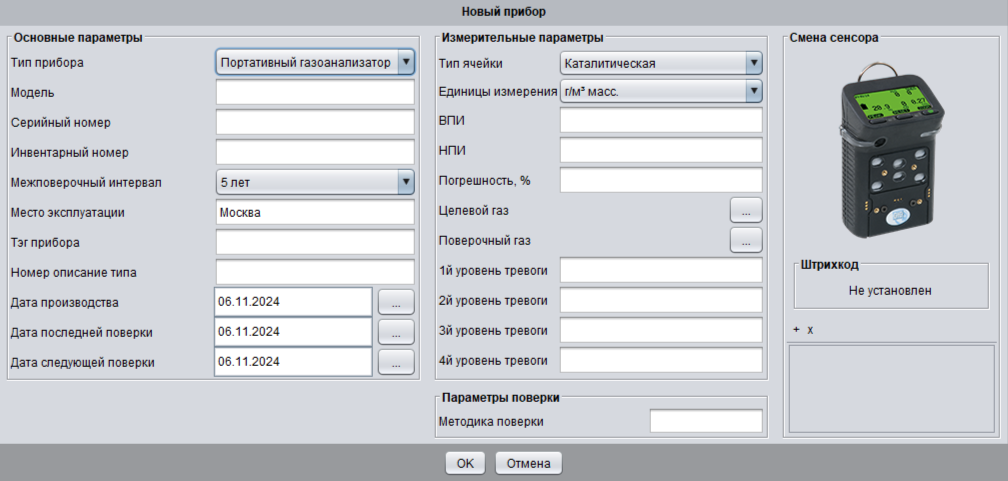Open the Межповерочный интервал dropdown
This screenshot has height=481, width=1008.
[x=405, y=182]
